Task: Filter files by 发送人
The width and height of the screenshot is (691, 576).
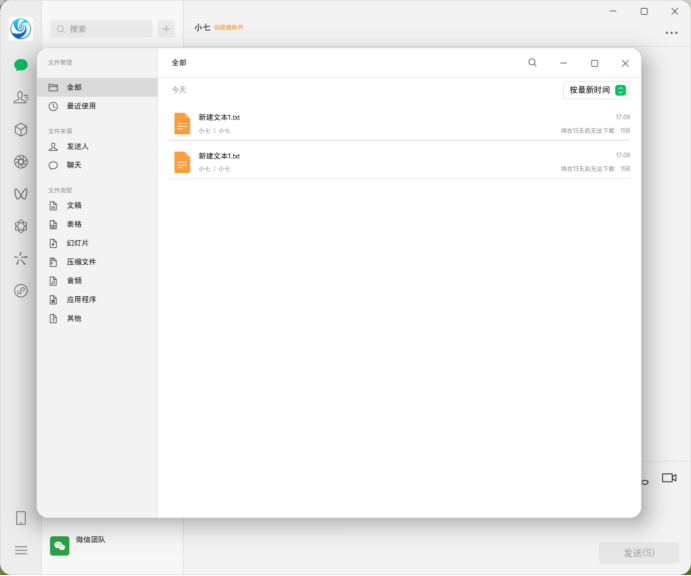Action: pyautogui.click(x=97, y=146)
